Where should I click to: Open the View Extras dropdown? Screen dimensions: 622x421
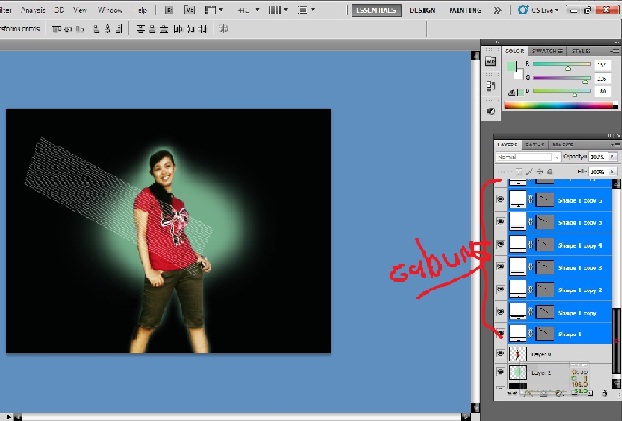[x=214, y=10]
